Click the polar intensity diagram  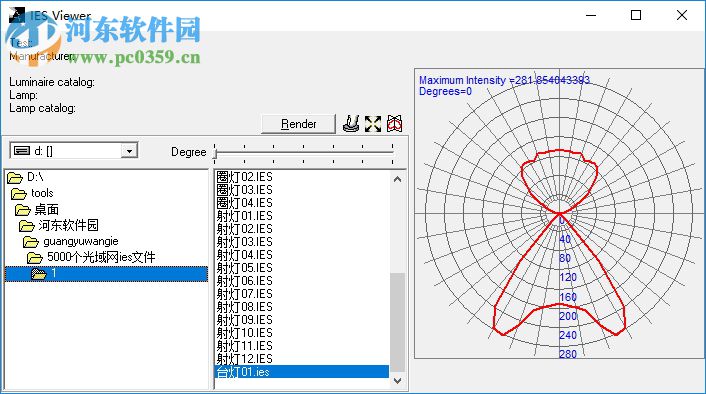559,213
